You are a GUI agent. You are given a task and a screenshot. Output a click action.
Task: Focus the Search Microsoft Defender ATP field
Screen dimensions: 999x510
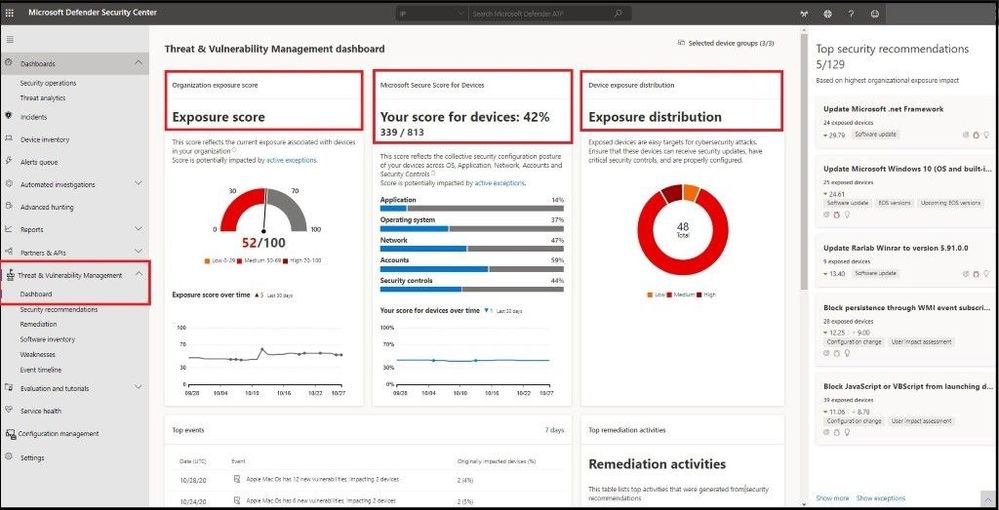coord(542,13)
